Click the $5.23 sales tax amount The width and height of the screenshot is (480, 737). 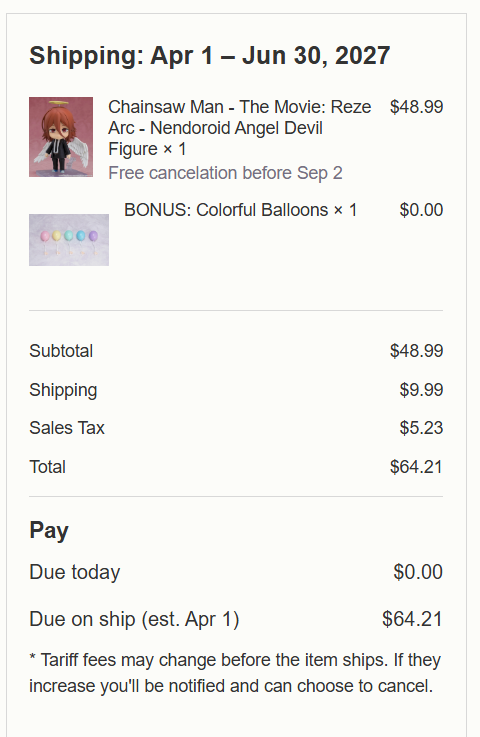click(421, 428)
